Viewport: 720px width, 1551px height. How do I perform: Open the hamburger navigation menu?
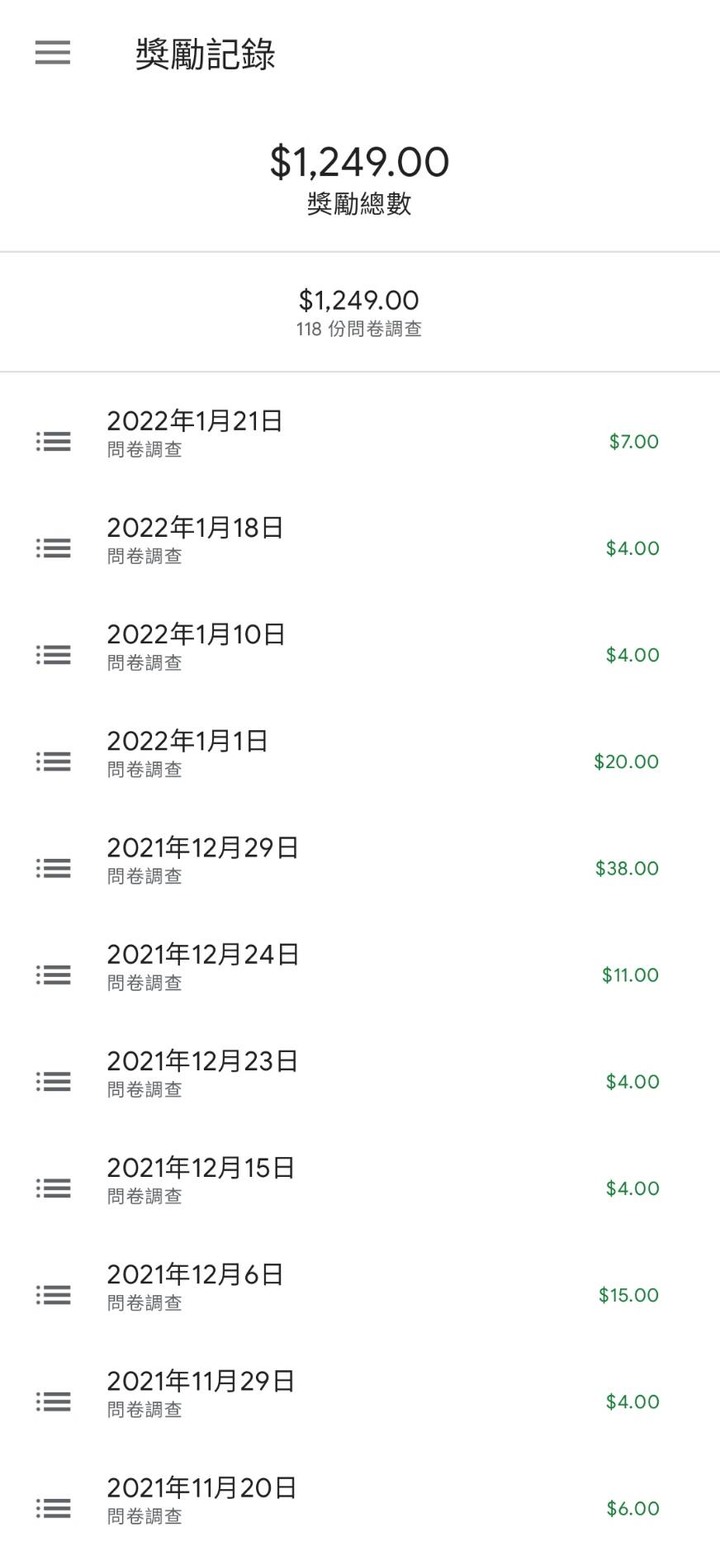pyautogui.click(x=53, y=54)
